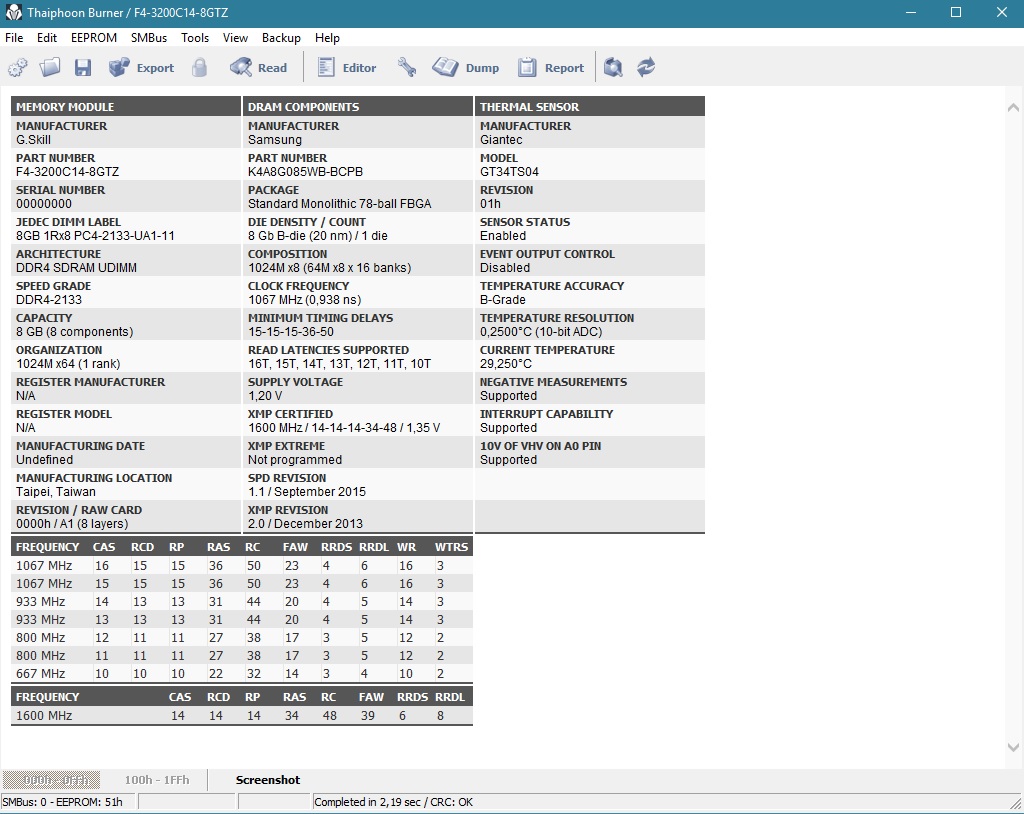Click the 667 MHz frequency row

click(242, 674)
